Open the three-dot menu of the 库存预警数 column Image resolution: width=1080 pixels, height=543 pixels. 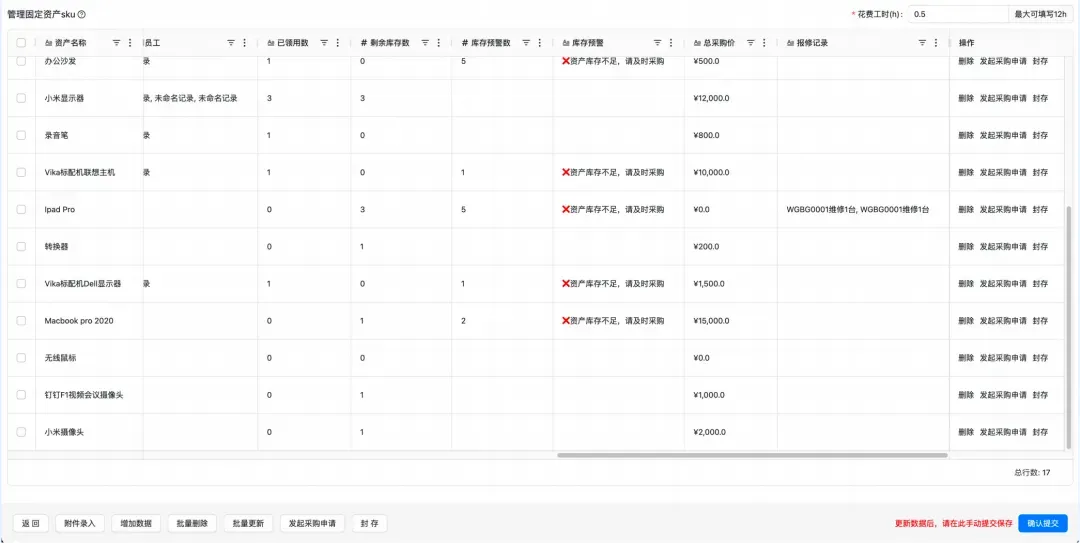coord(539,43)
